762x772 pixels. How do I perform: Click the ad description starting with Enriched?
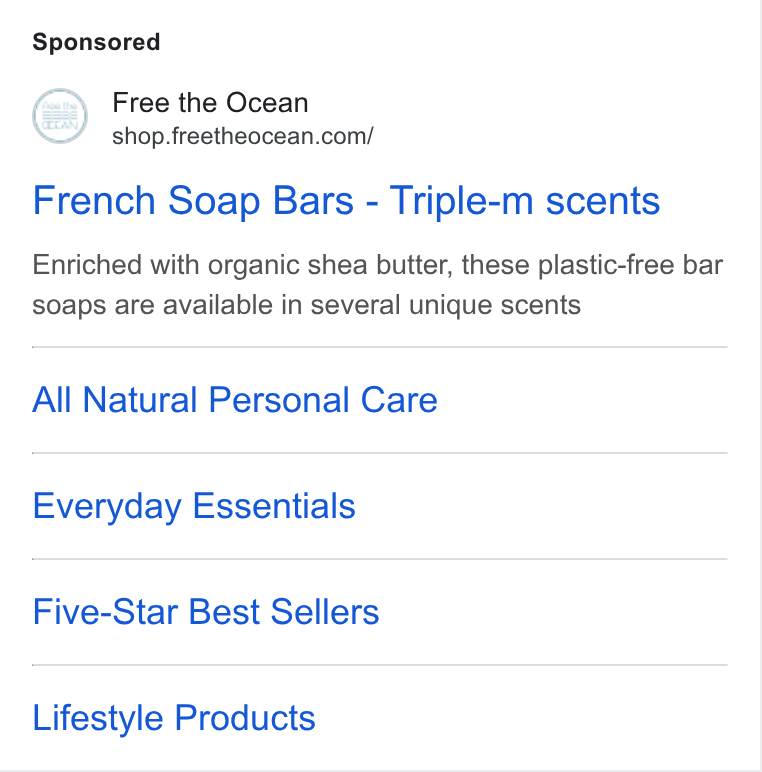[x=378, y=285]
